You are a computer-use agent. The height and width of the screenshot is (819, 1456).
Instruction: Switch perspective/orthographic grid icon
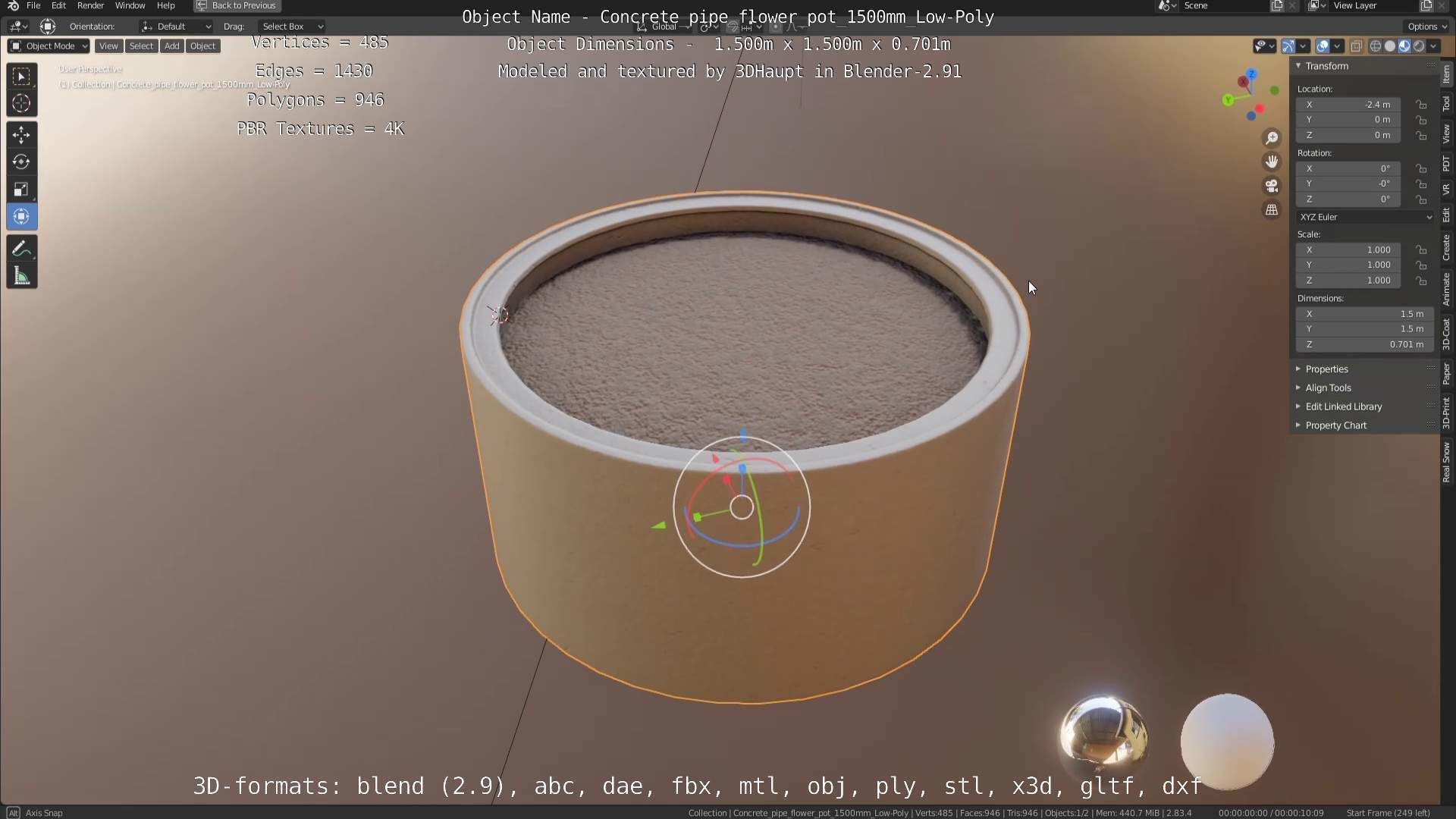click(1272, 210)
